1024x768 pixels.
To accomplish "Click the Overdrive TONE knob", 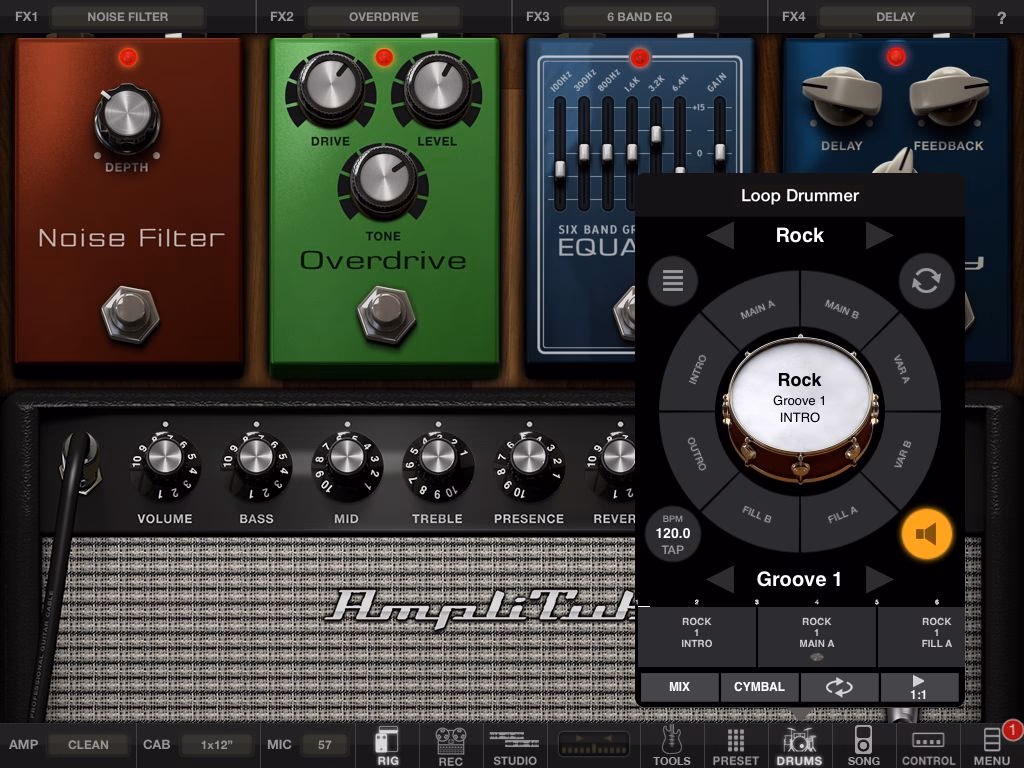I will tap(383, 180).
